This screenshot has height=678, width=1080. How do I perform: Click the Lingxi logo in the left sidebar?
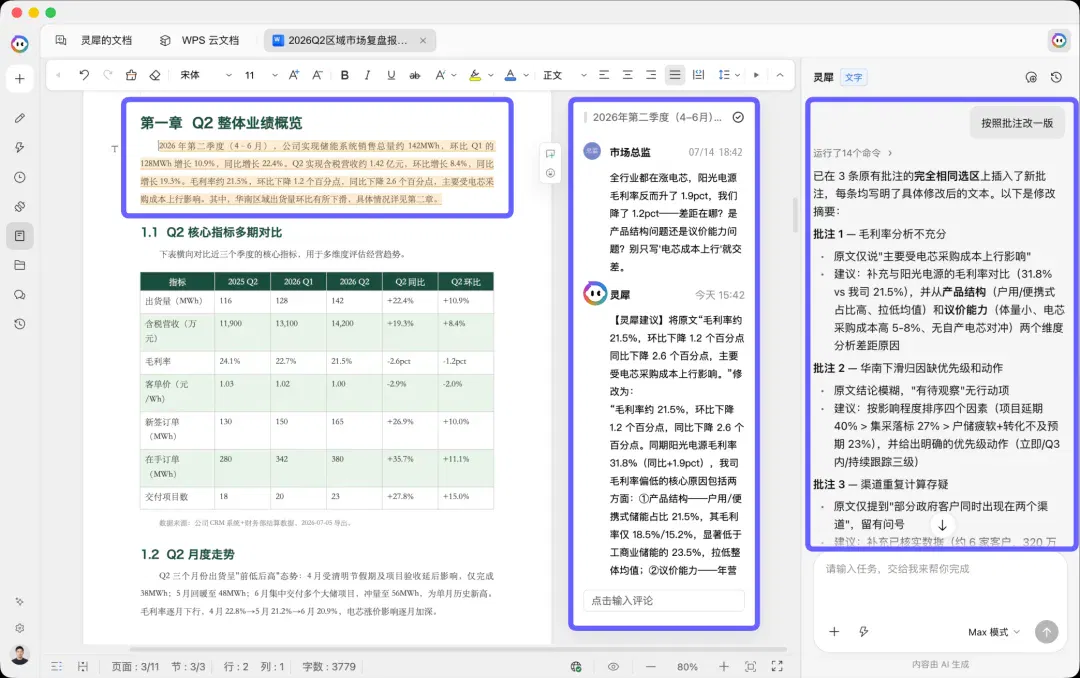coord(19,45)
